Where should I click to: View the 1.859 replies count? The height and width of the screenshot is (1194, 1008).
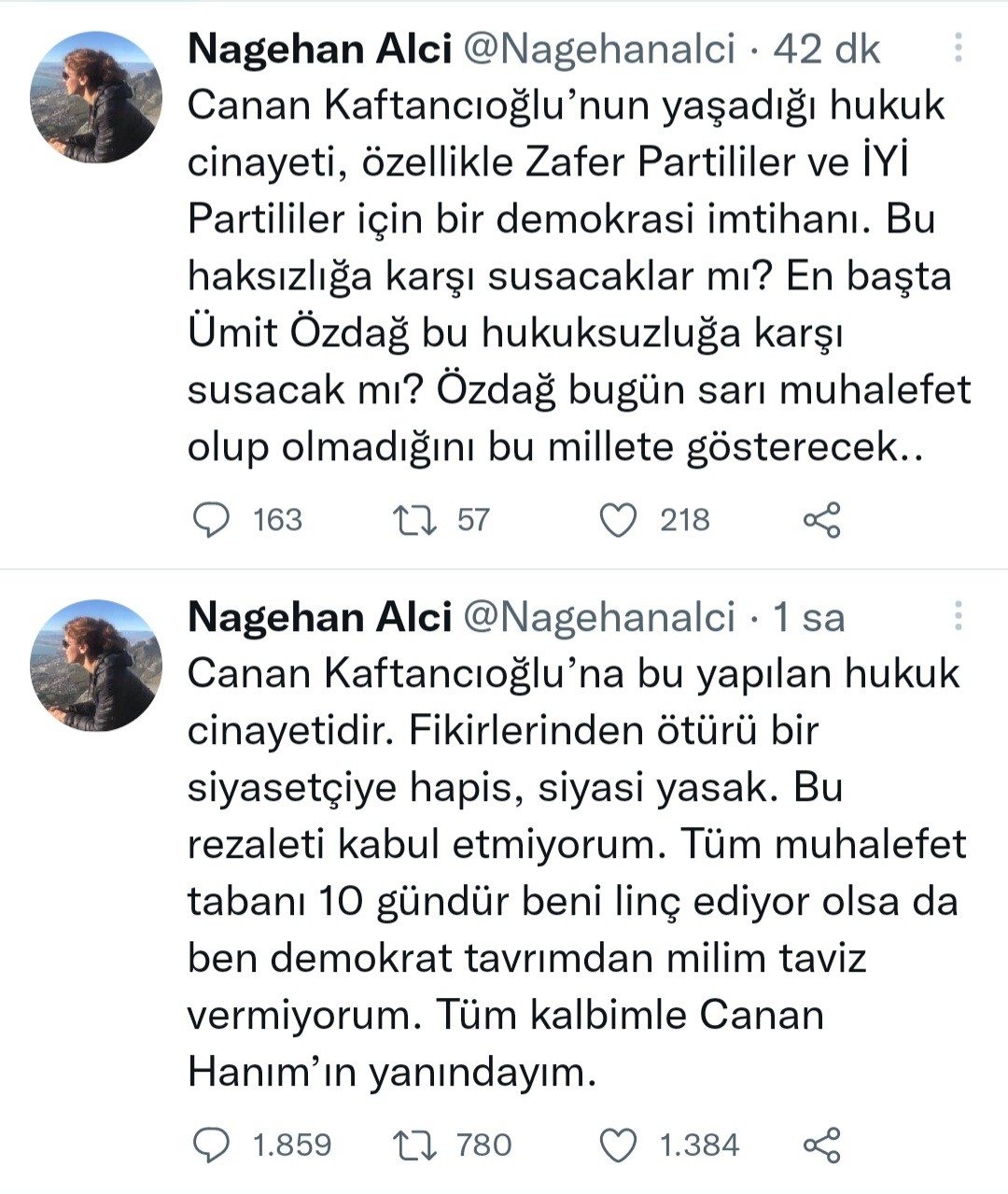coord(292,1145)
